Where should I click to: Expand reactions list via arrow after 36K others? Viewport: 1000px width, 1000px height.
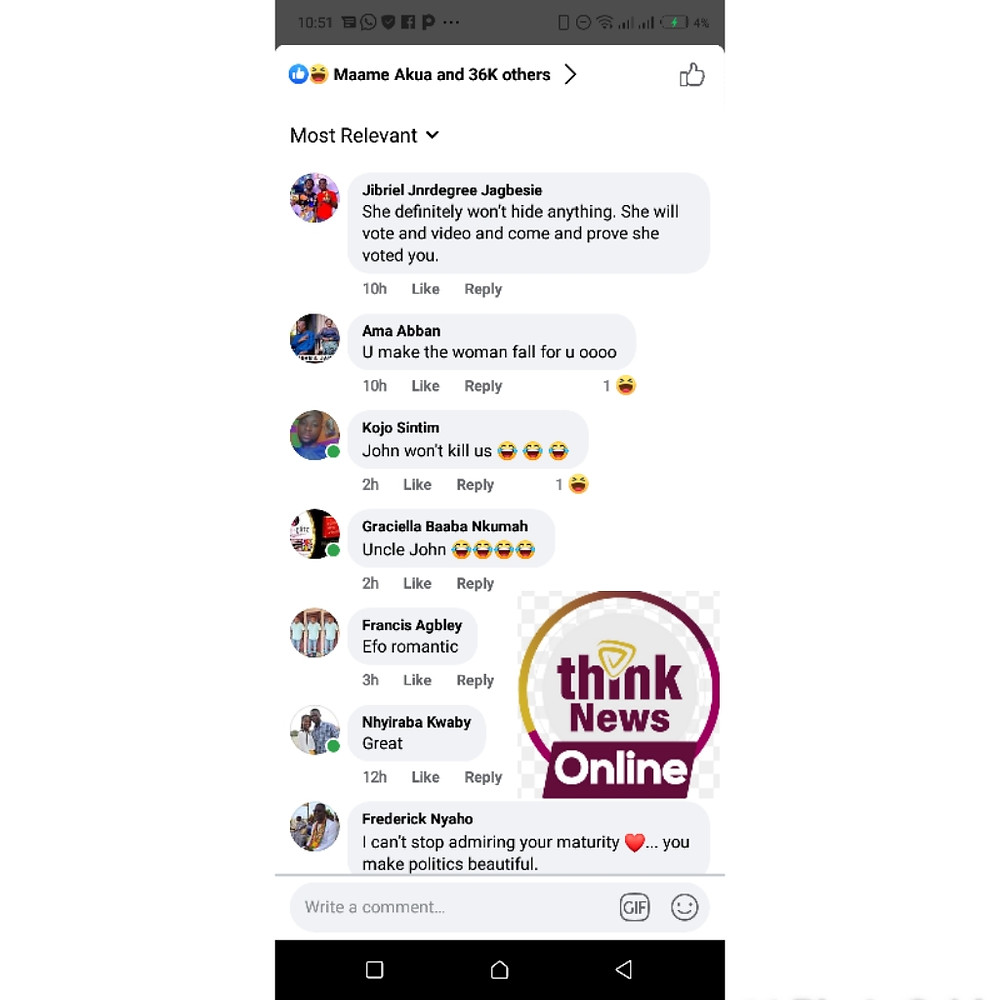(x=570, y=75)
